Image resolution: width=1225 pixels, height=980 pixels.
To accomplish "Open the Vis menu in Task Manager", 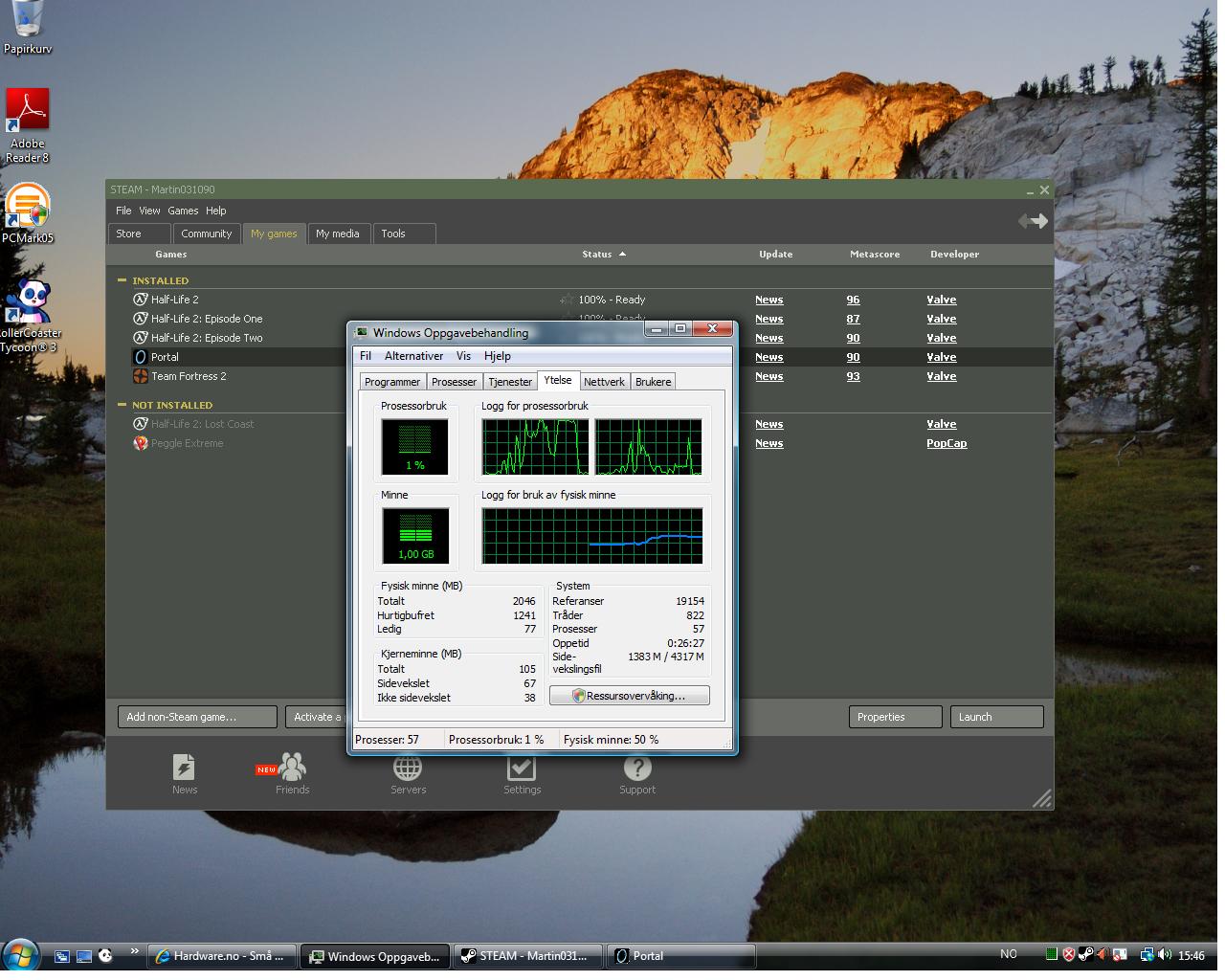I will (x=463, y=356).
